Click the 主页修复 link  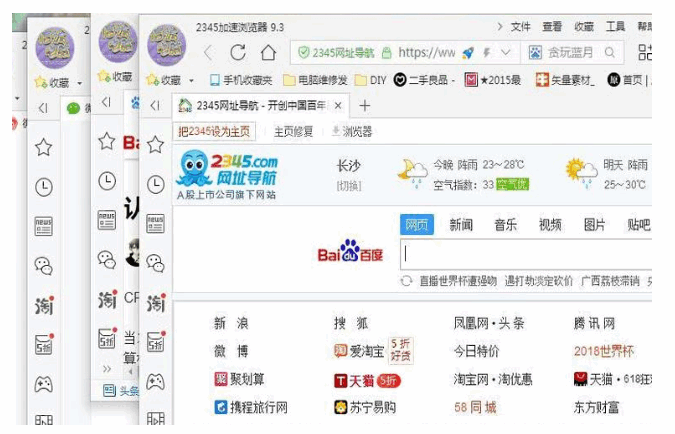[x=293, y=131]
